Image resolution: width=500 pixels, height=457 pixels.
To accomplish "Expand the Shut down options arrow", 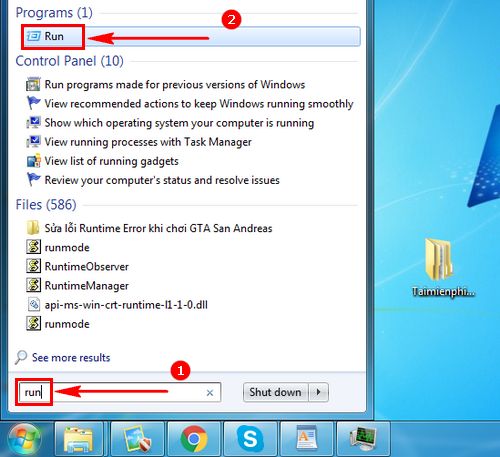I will [x=319, y=392].
